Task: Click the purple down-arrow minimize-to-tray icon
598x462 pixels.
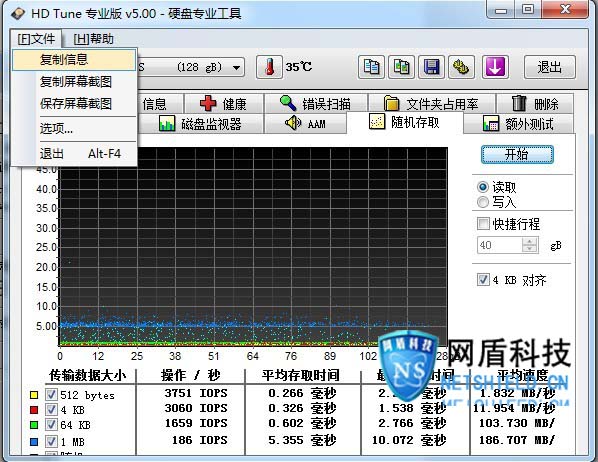Action: (495, 67)
